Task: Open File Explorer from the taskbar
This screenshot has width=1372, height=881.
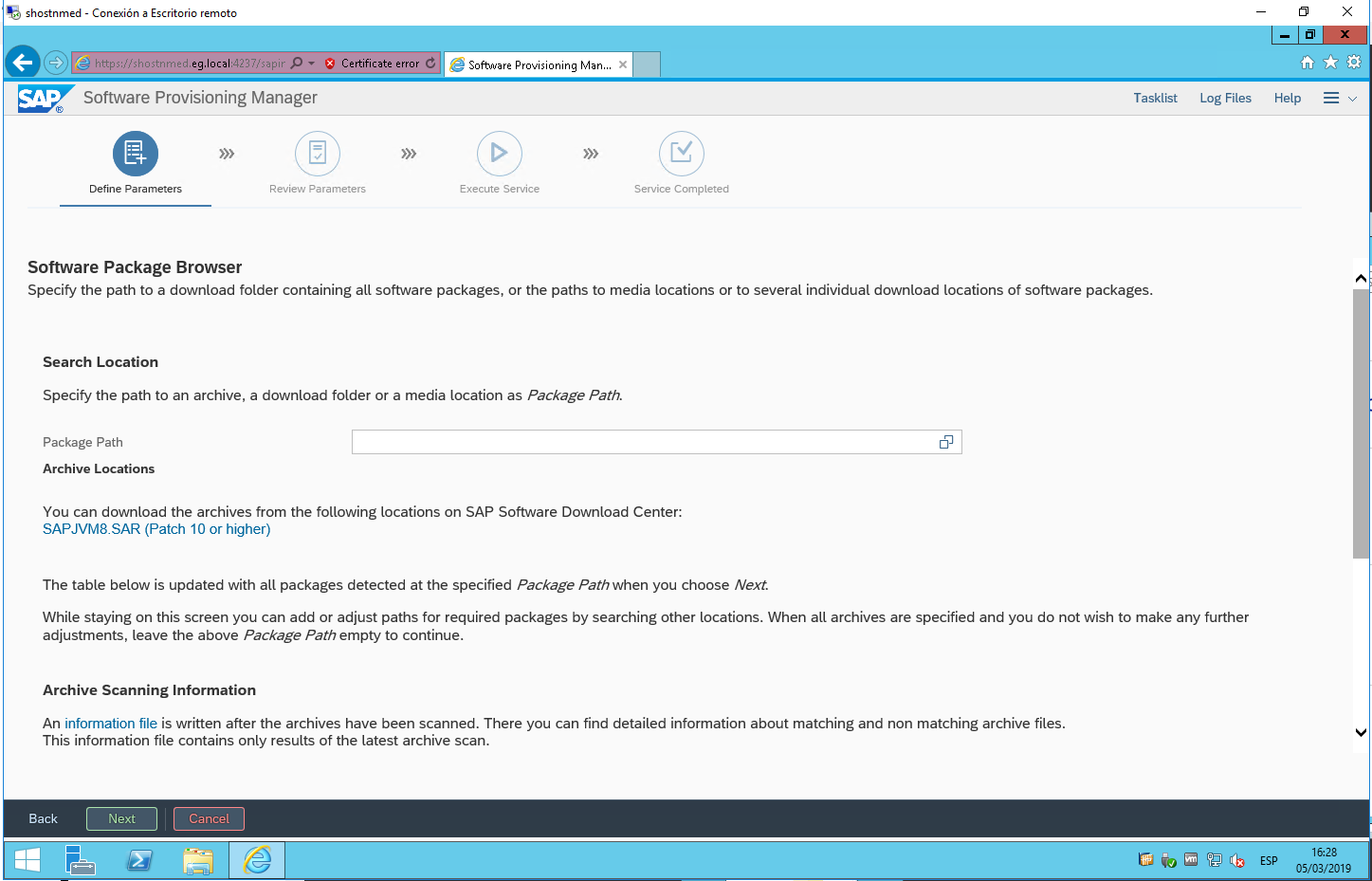Action: tap(198, 860)
